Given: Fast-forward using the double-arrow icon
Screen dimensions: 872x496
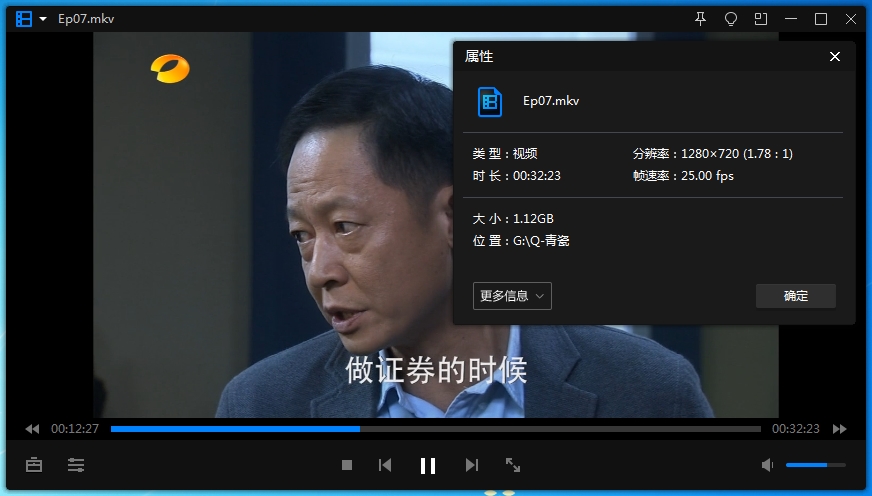Looking at the screenshot, I should click(840, 429).
